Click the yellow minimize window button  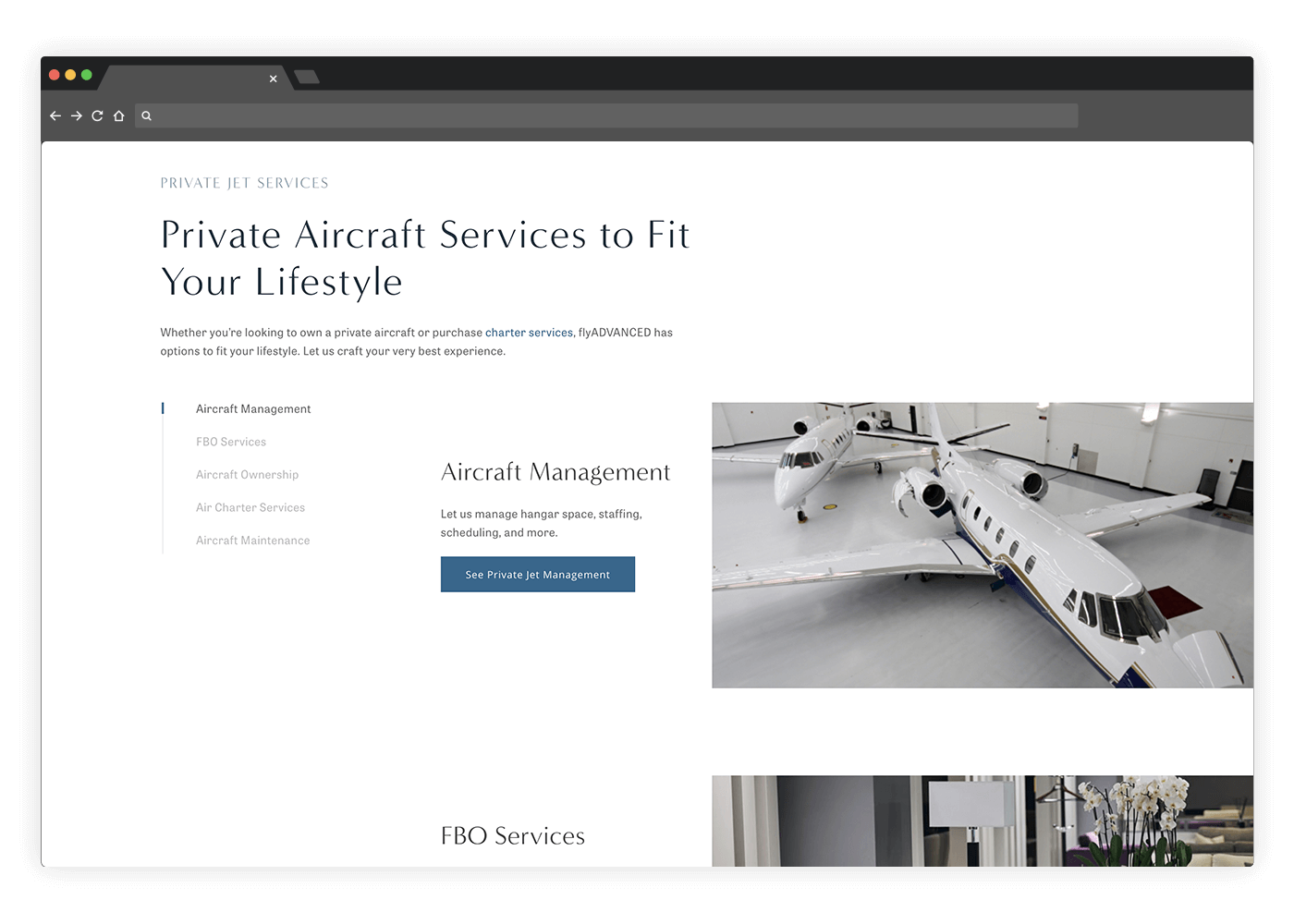tap(70, 75)
